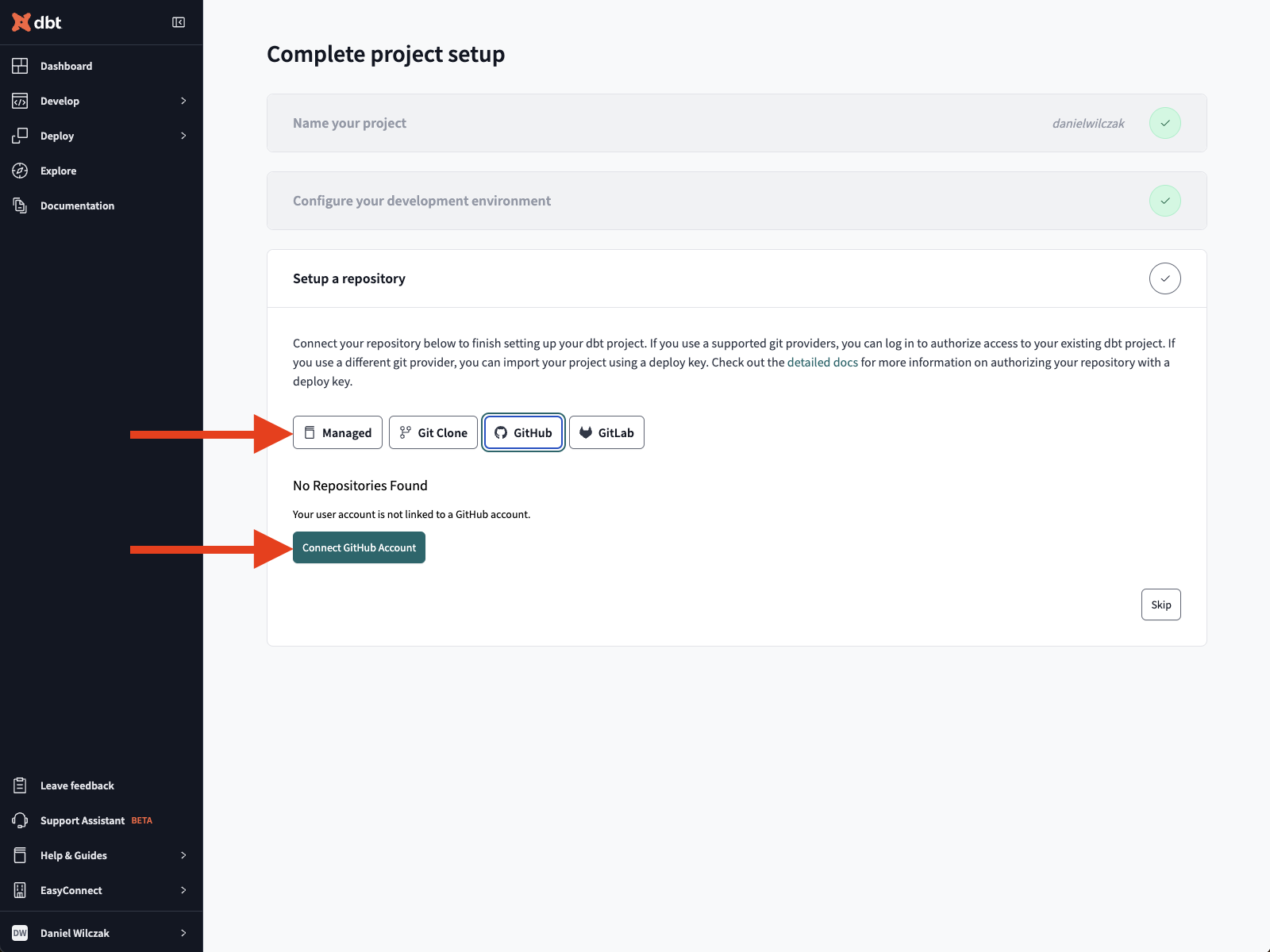The height and width of the screenshot is (952, 1270).
Task: Click the No Repositories Found text
Action: 360,486
